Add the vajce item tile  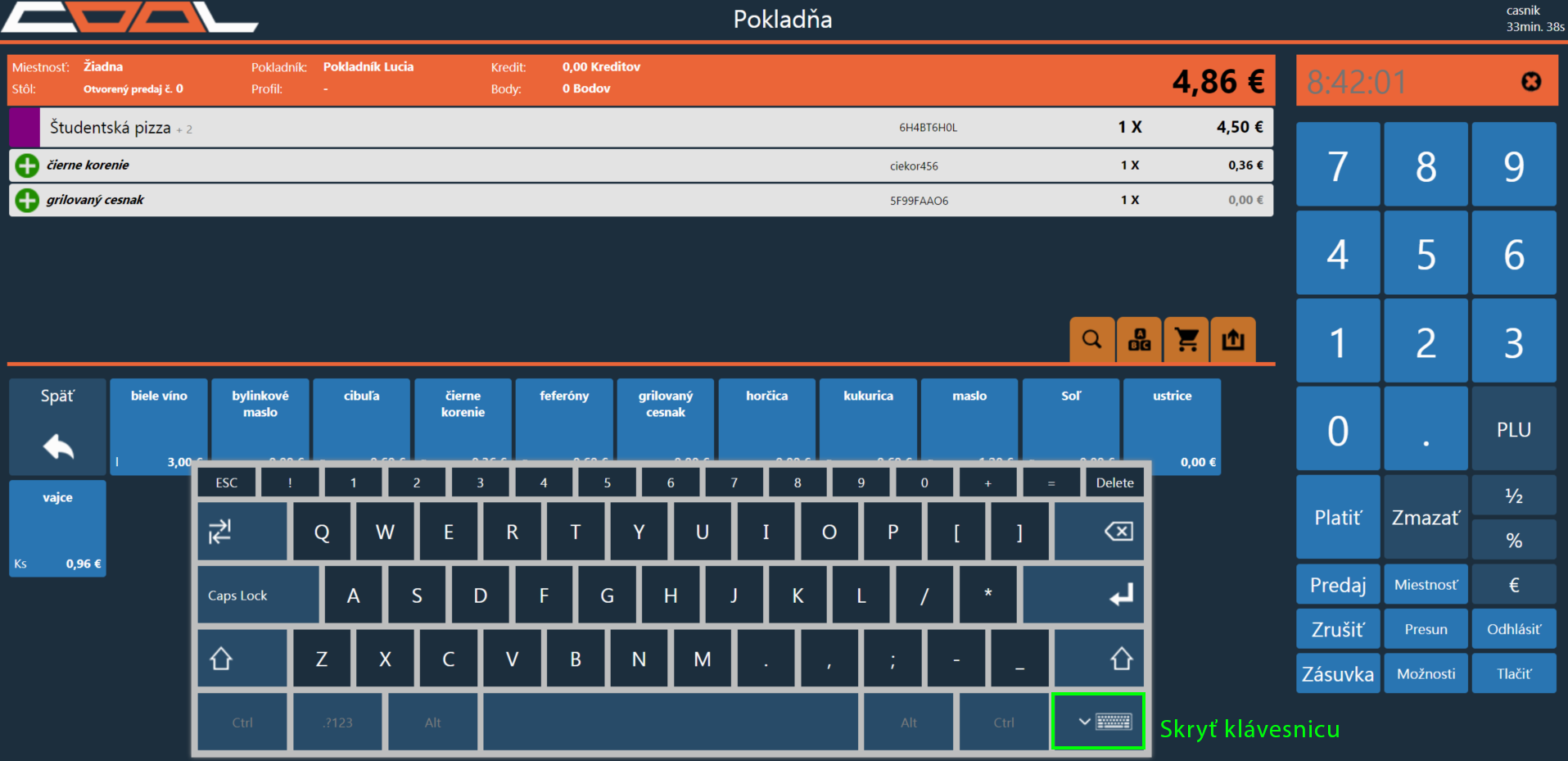tap(57, 528)
